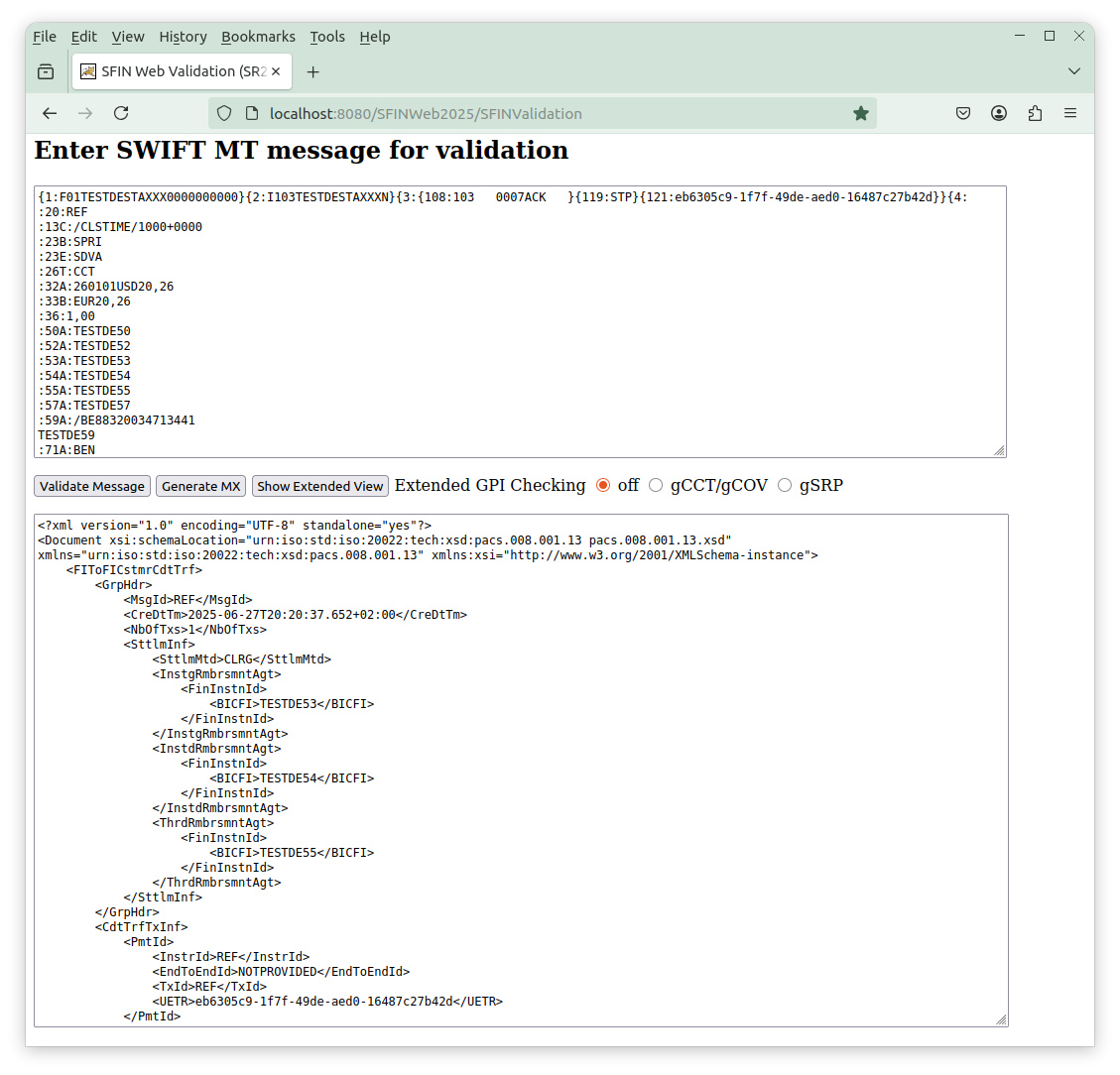Click the back navigation arrow
The image size is (1120, 1075).
(50, 113)
